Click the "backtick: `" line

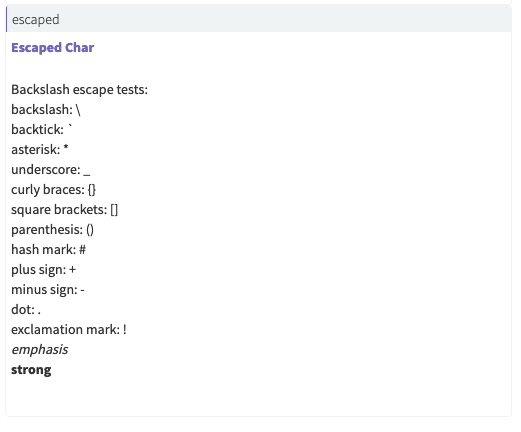[42, 130]
